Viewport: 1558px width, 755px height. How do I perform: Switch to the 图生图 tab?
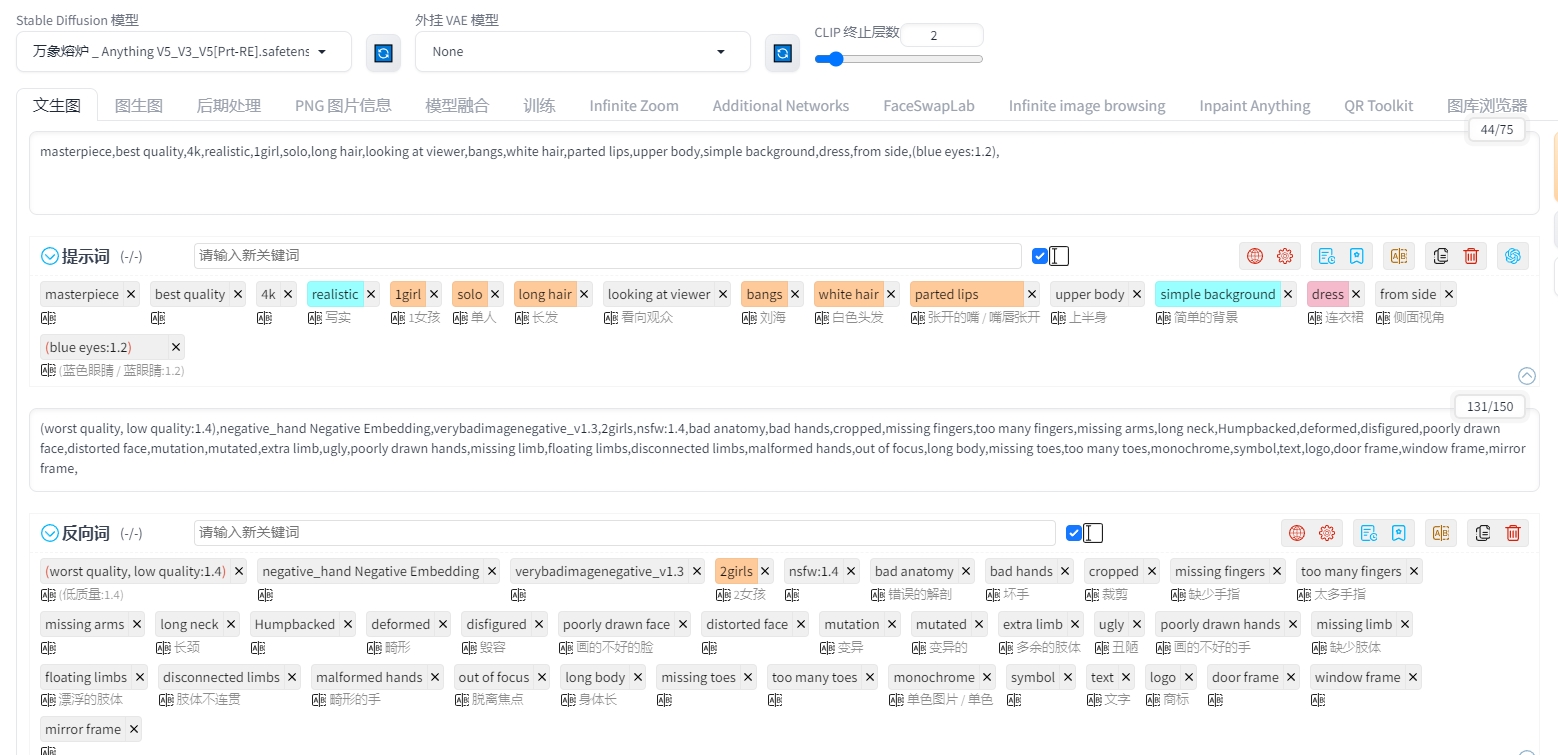(x=139, y=106)
